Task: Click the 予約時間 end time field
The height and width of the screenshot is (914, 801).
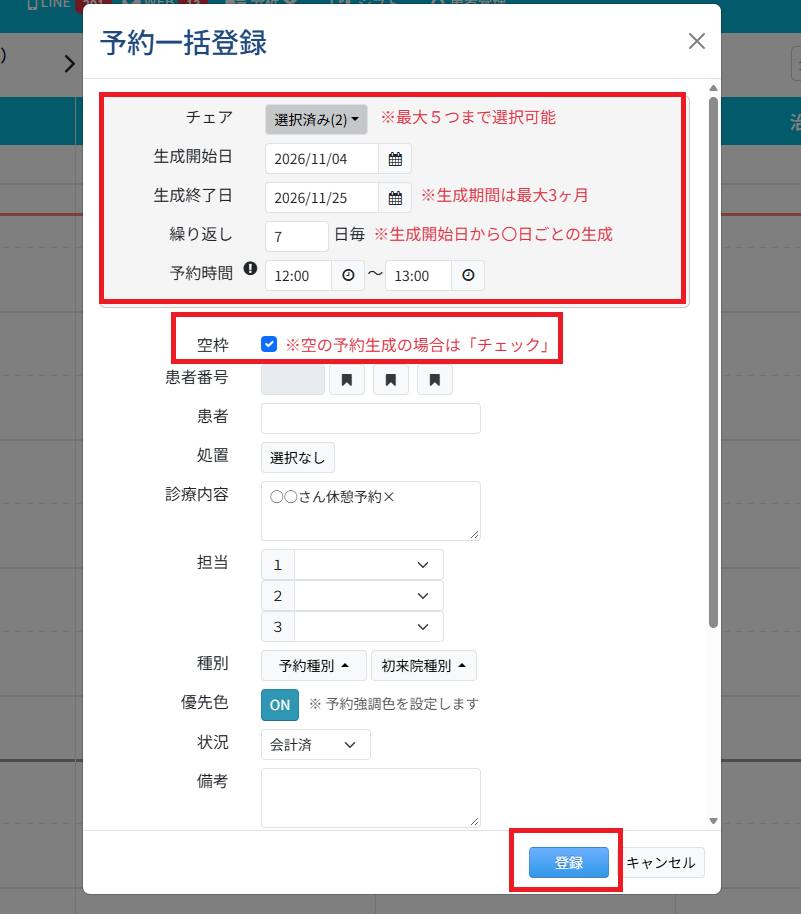Action: (419, 275)
